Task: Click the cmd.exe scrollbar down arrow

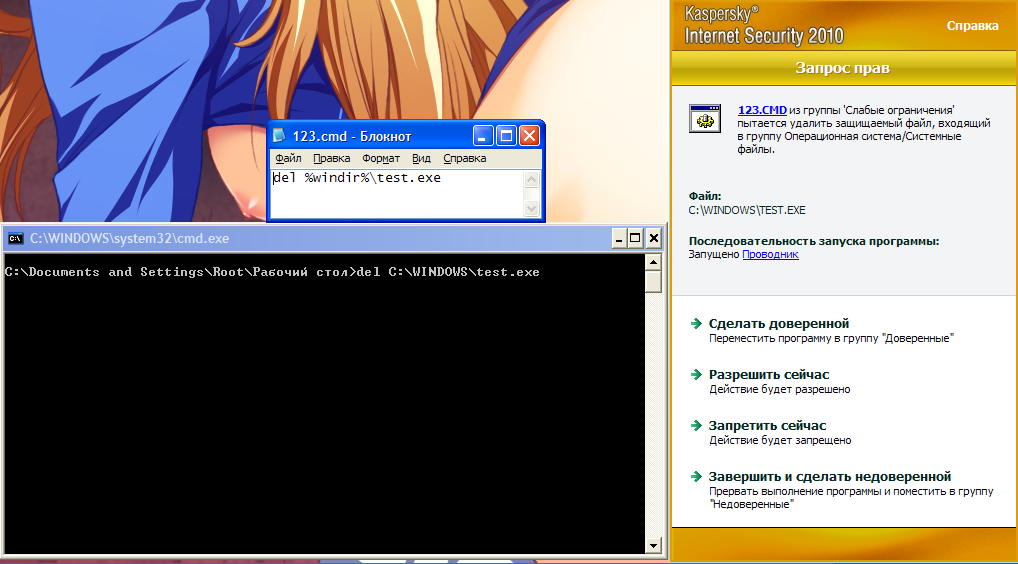Action: [653, 545]
